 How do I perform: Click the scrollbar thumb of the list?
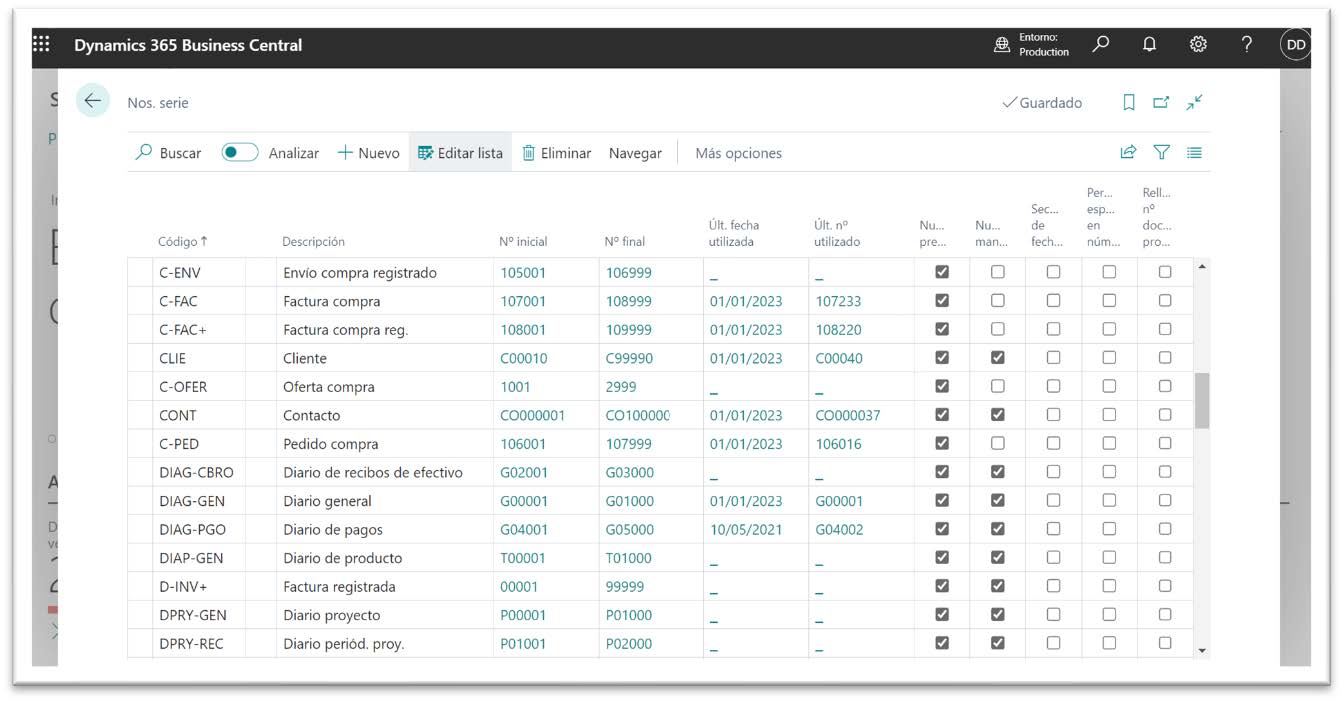click(x=1202, y=401)
